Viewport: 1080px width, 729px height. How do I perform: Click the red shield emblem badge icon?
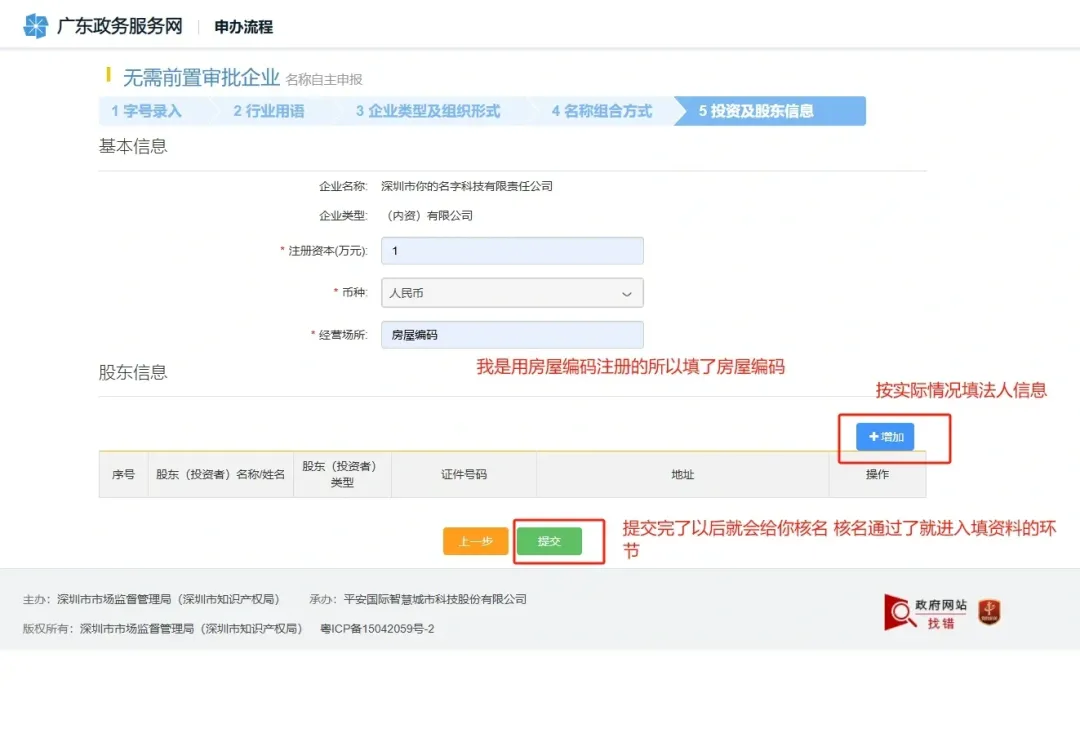click(987, 613)
